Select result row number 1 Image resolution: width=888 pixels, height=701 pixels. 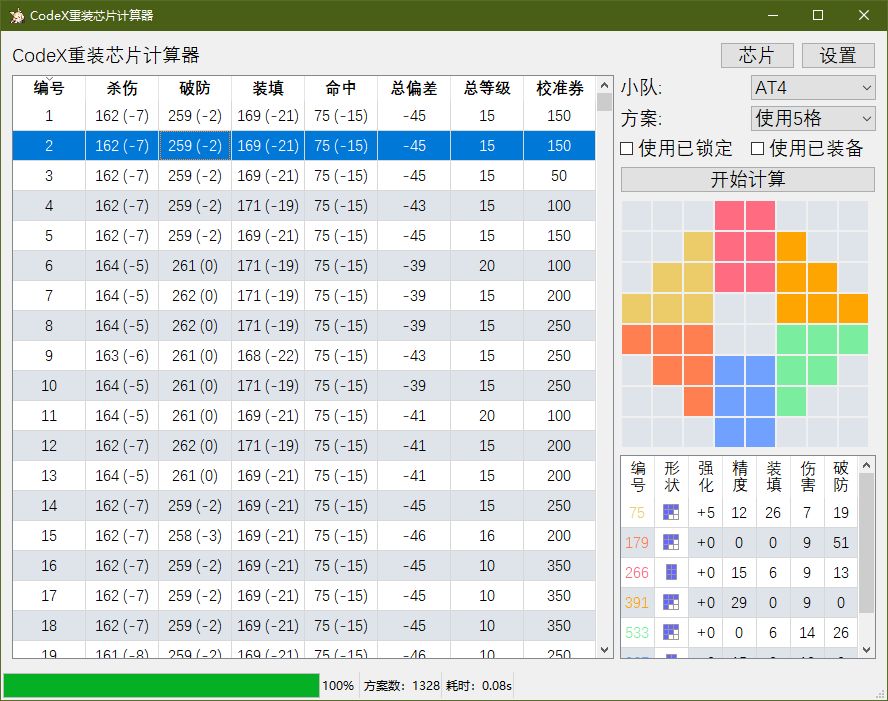pos(304,116)
